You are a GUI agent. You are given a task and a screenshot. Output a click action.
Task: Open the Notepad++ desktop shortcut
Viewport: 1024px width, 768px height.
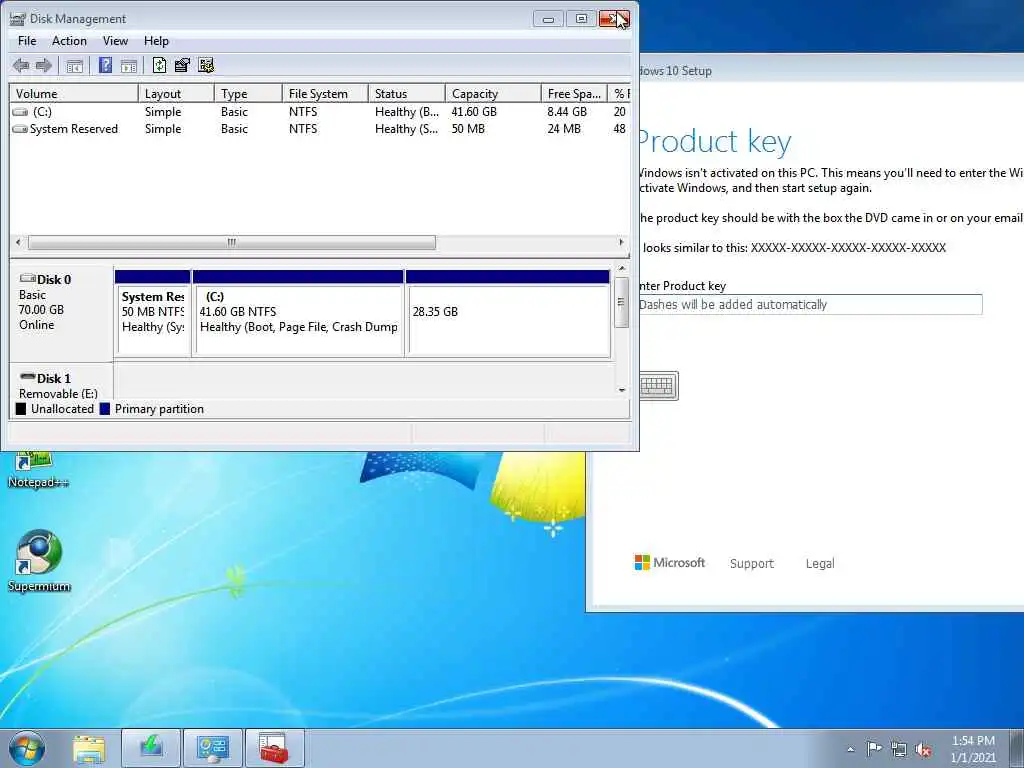coord(37,469)
